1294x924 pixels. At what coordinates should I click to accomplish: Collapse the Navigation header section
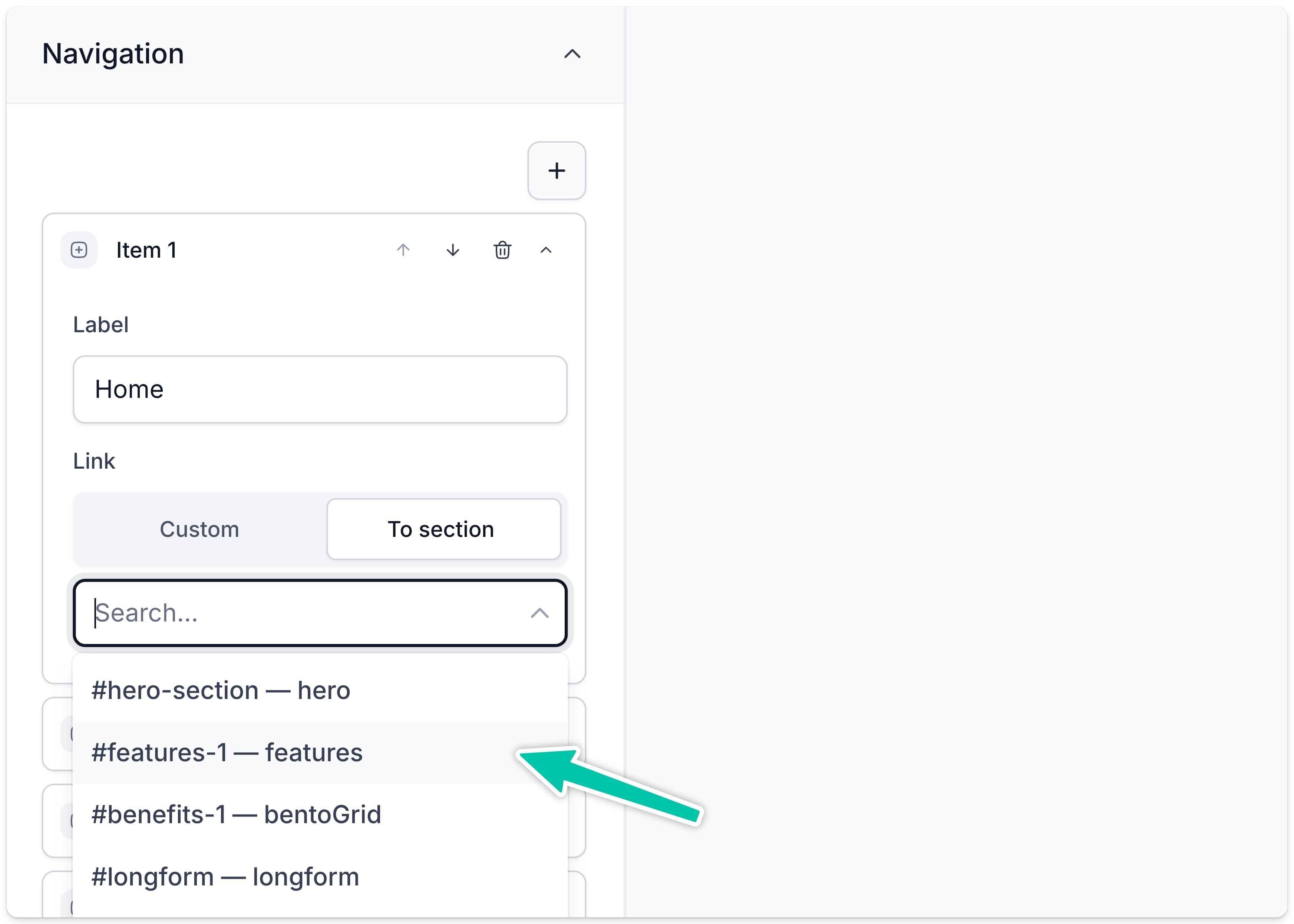click(x=572, y=53)
